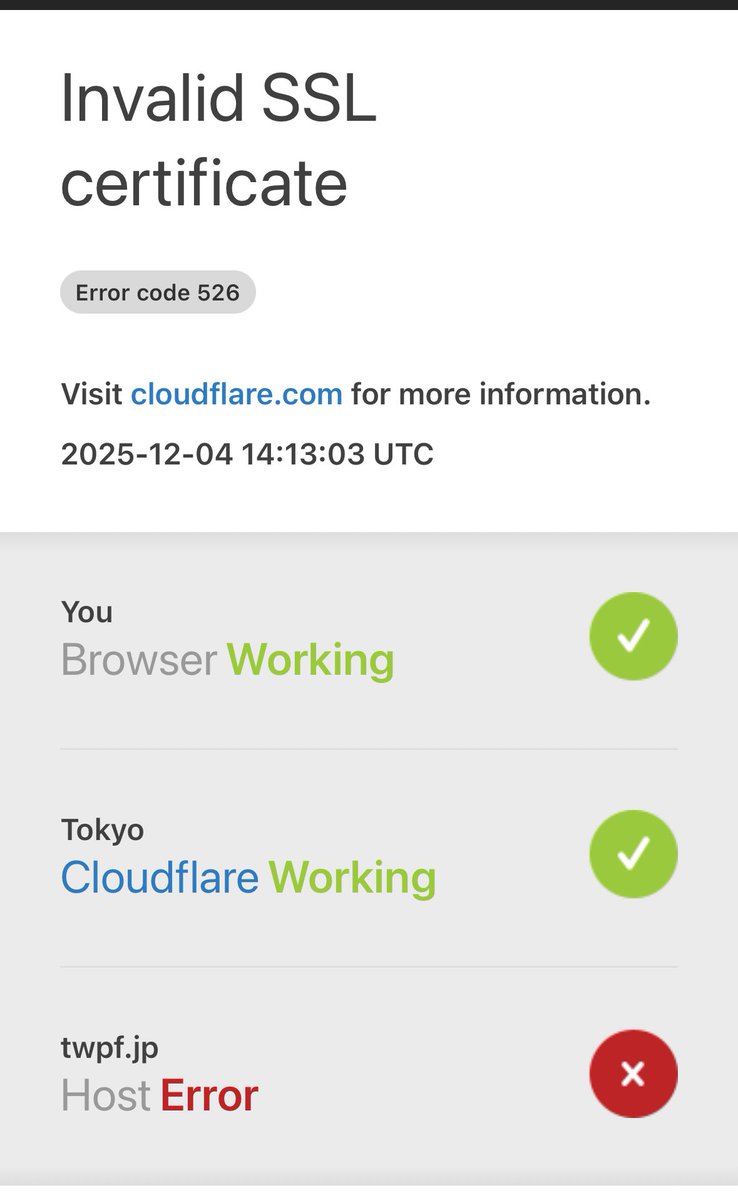Click the twpf.jp host name label
The width and height of the screenshot is (738, 1200).
tap(110, 1048)
